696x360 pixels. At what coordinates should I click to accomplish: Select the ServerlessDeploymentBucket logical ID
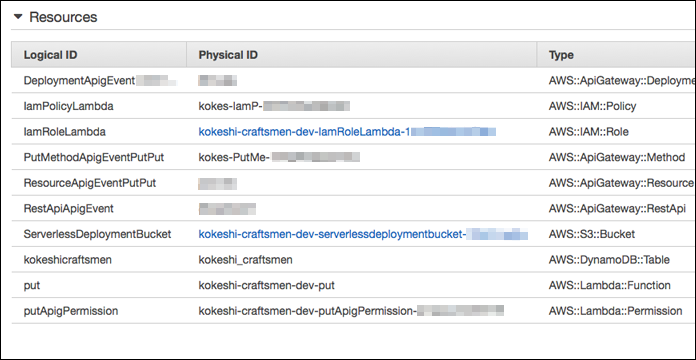coord(97,234)
